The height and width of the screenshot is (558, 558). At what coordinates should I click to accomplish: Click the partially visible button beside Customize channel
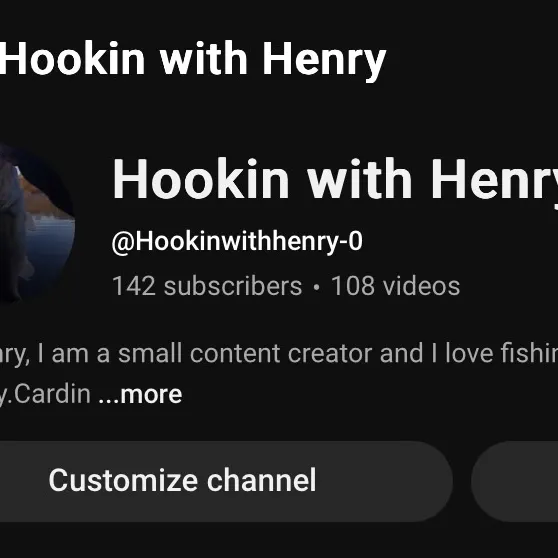515,481
